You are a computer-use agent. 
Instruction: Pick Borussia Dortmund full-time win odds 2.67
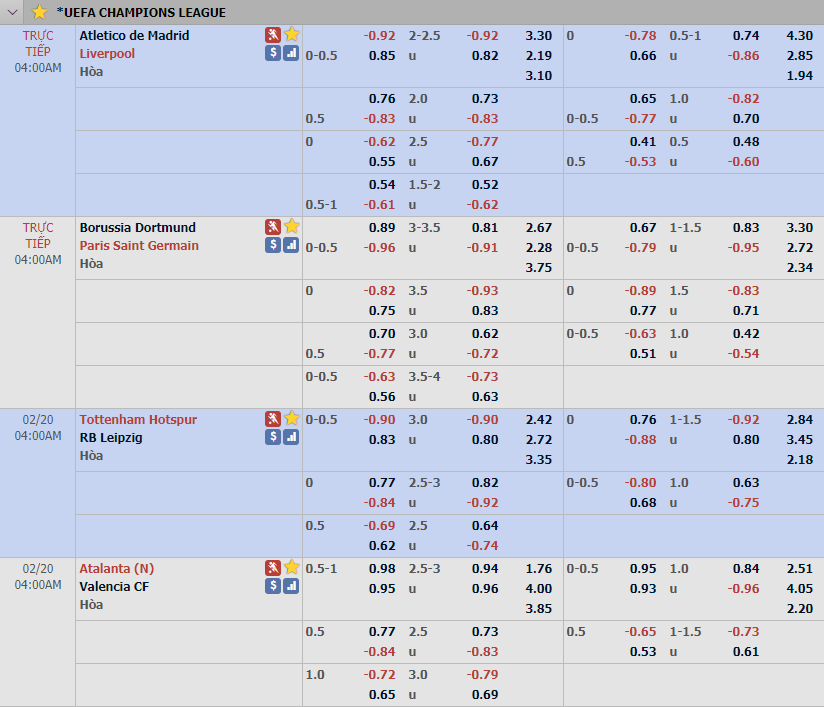[x=539, y=228]
